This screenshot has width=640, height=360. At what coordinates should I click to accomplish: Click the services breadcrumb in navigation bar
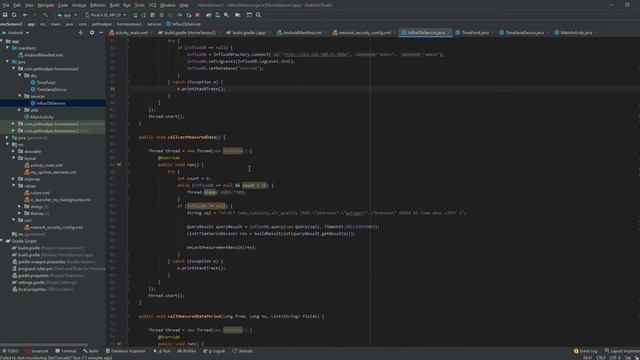tap(154, 24)
